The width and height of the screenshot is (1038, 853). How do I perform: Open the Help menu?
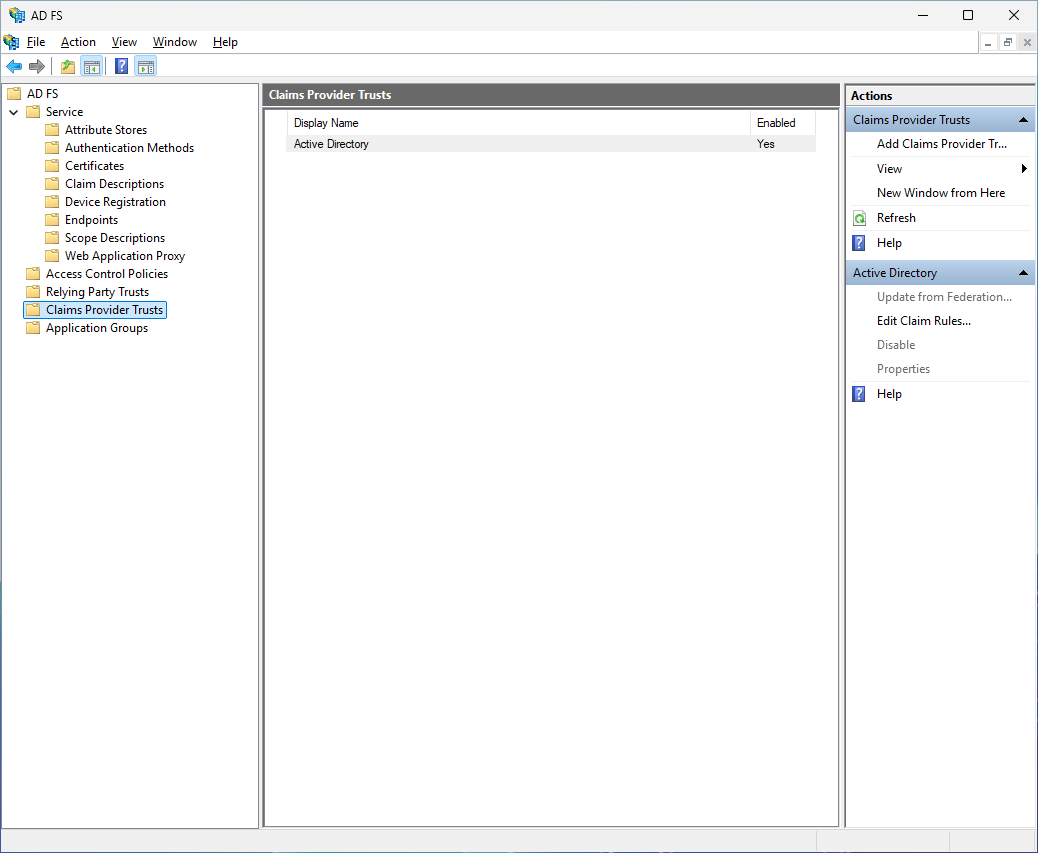[225, 42]
